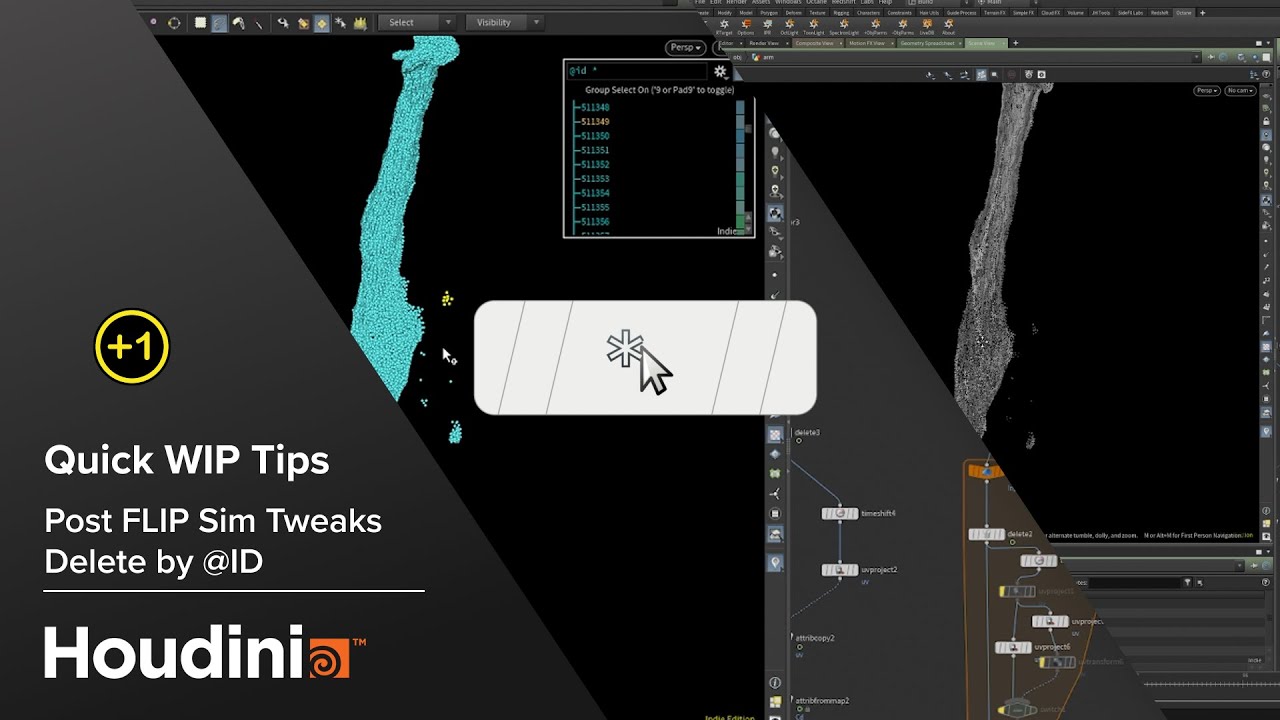Click the timeline frame ruler

click(x=1211, y=684)
